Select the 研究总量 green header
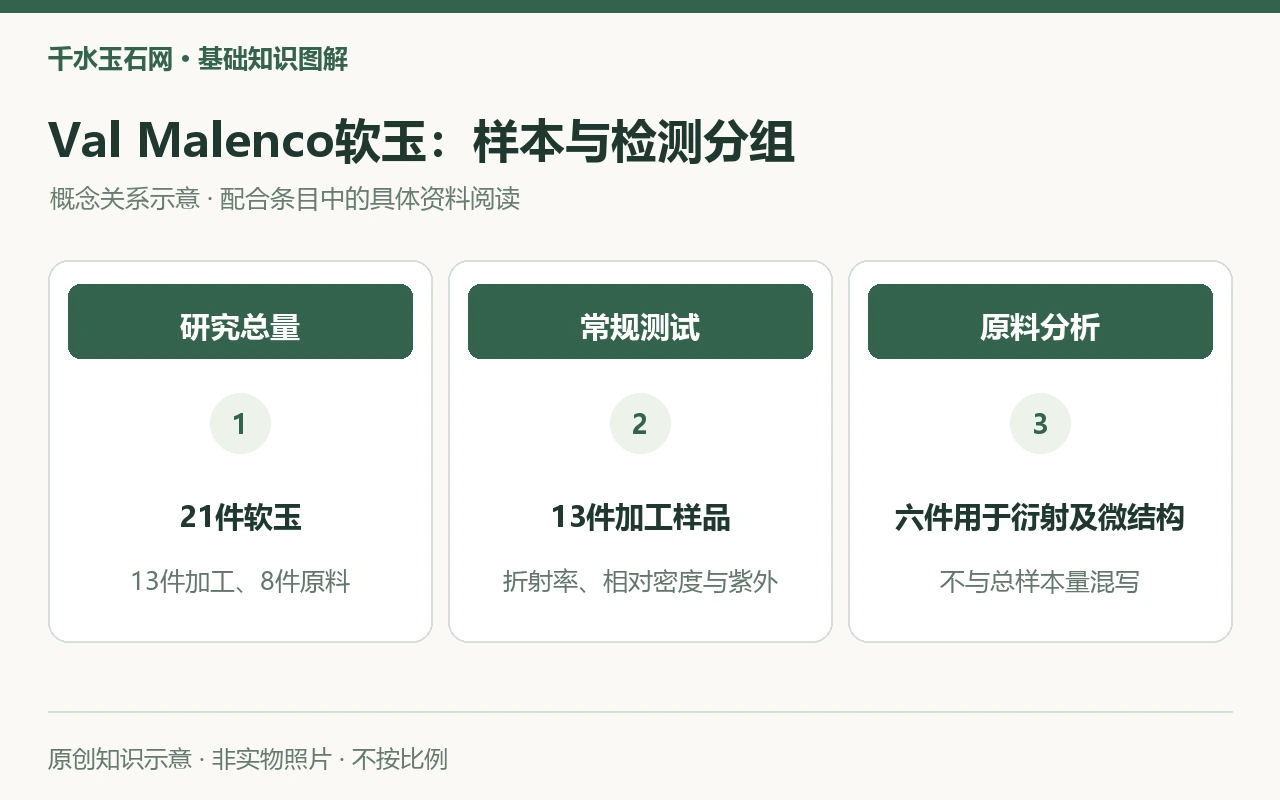Image resolution: width=1280 pixels, height=800 pixels. tap(240, 321)
